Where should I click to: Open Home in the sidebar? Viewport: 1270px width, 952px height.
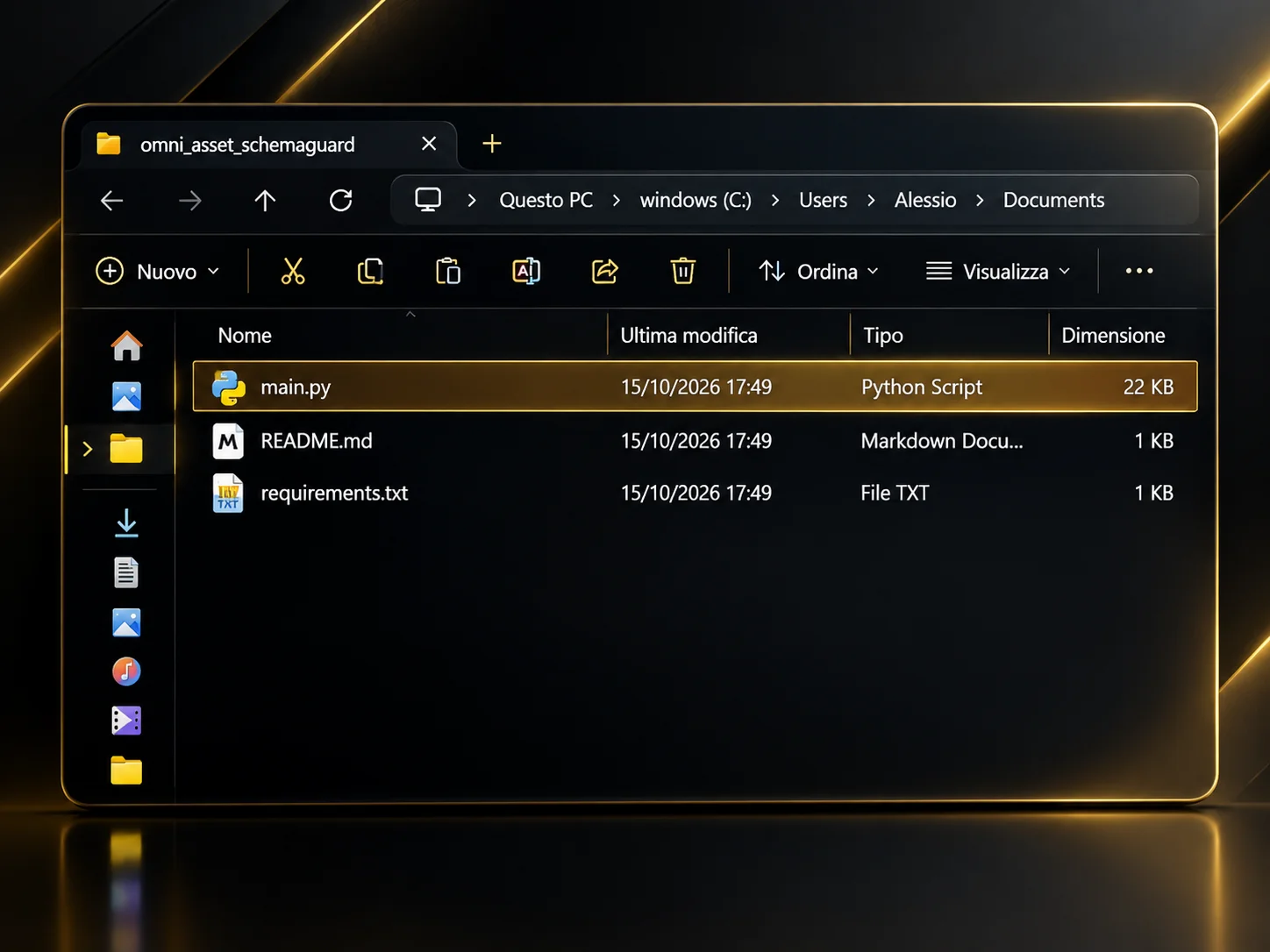[x=126, y=345]
